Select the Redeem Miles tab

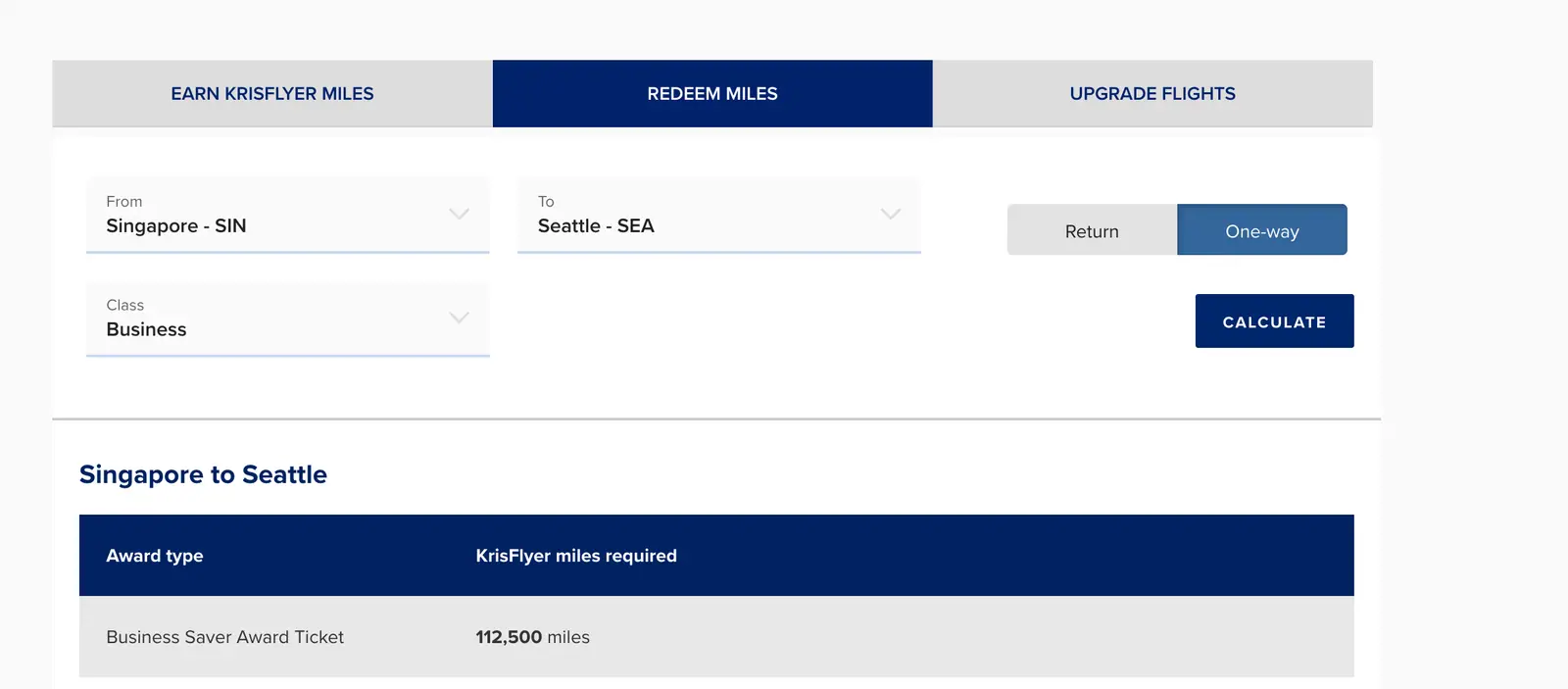point(712,93)
